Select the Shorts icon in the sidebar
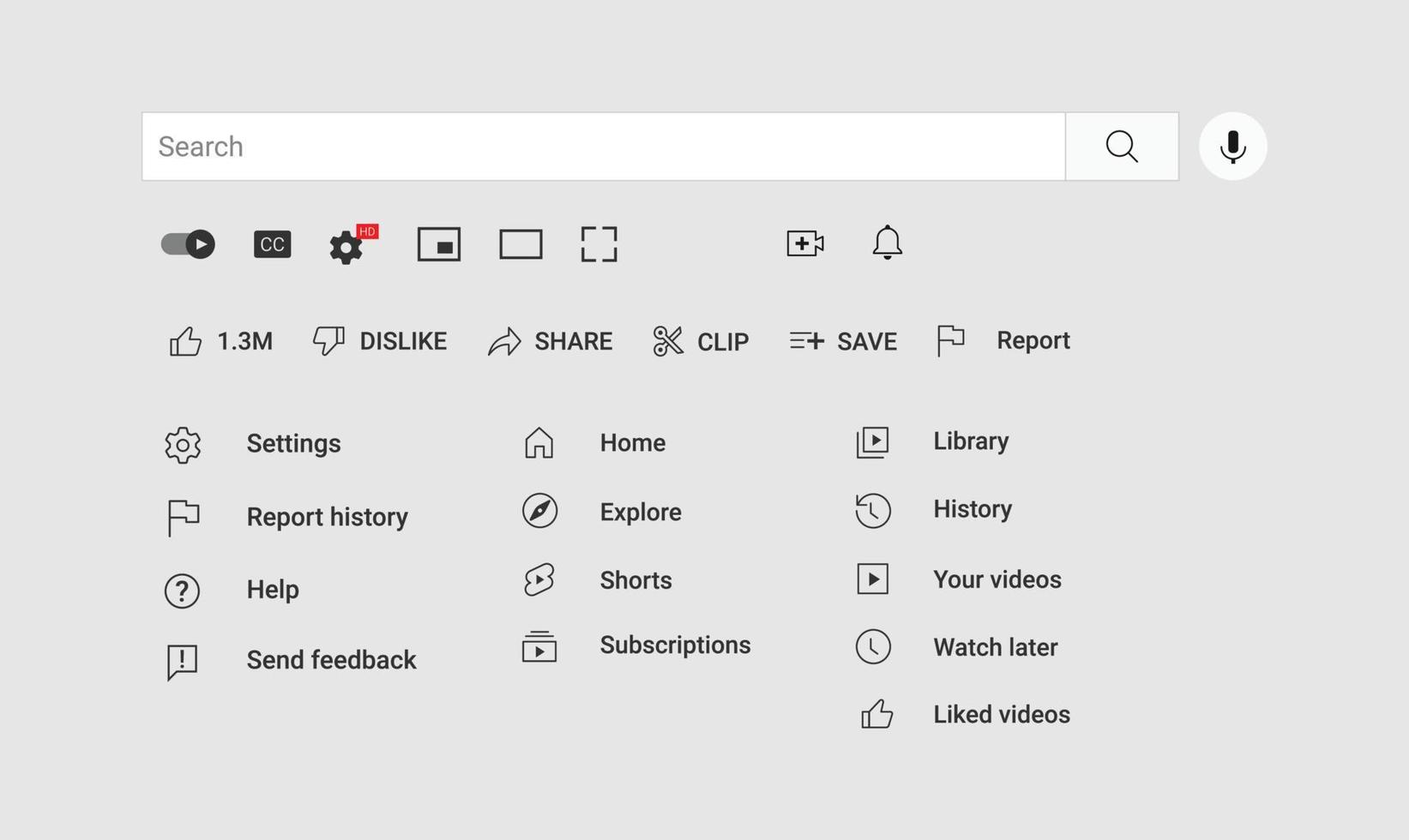This screenshot has width=1409, height=840. 539,580
